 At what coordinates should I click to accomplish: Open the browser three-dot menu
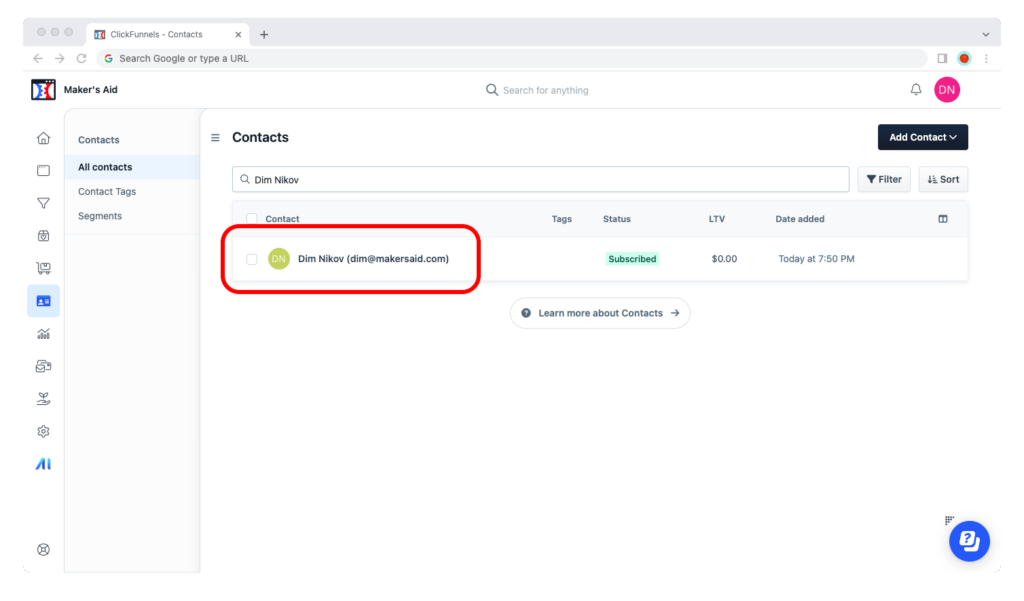[986, 58]
